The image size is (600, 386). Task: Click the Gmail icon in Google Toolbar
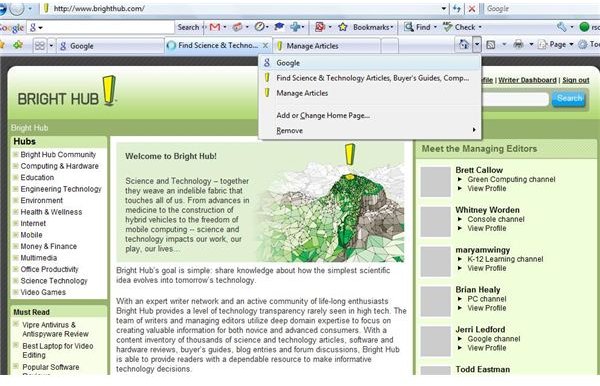coord(215,27)
